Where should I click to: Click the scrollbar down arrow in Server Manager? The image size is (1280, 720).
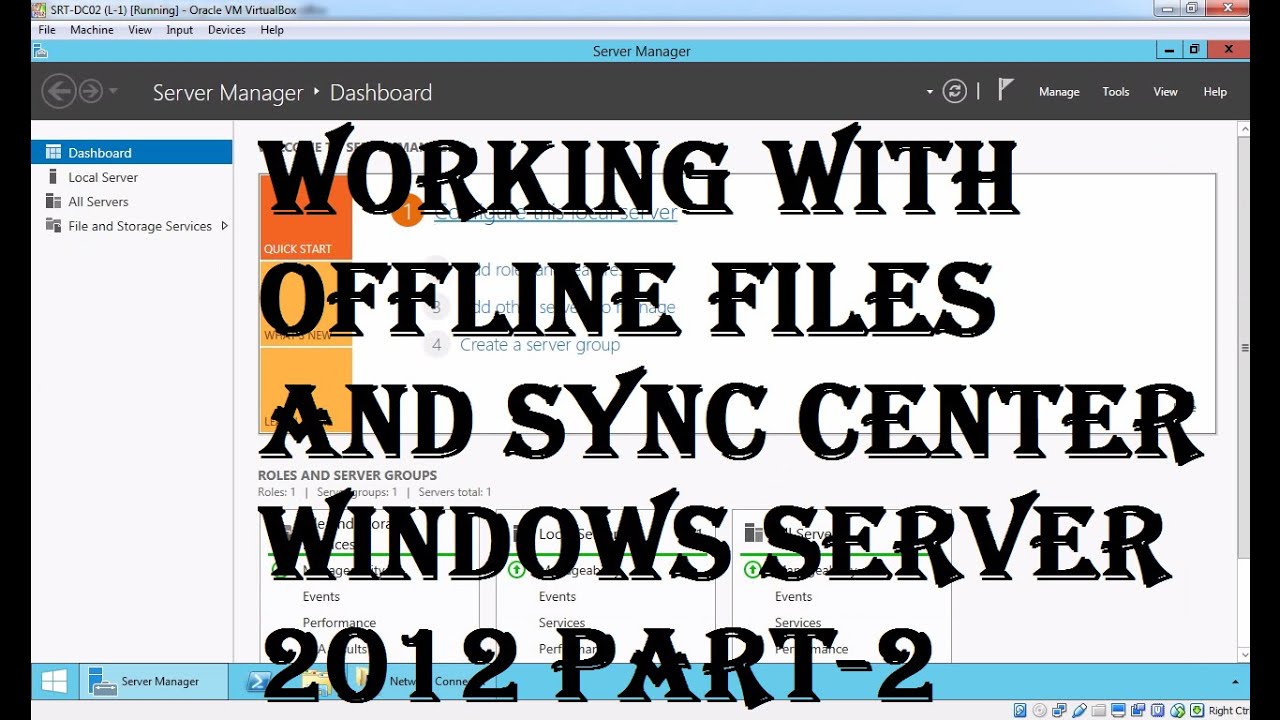1244,655
